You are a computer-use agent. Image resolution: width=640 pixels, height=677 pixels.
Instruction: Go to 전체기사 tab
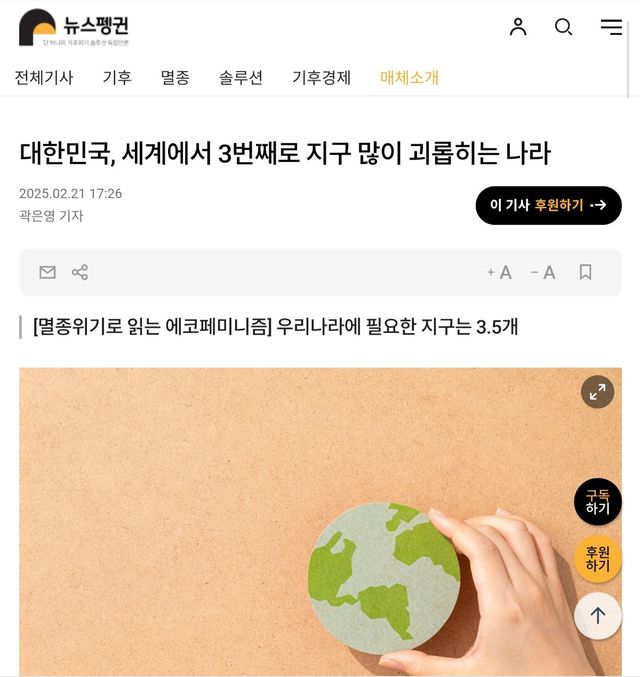tap(44, 78)
